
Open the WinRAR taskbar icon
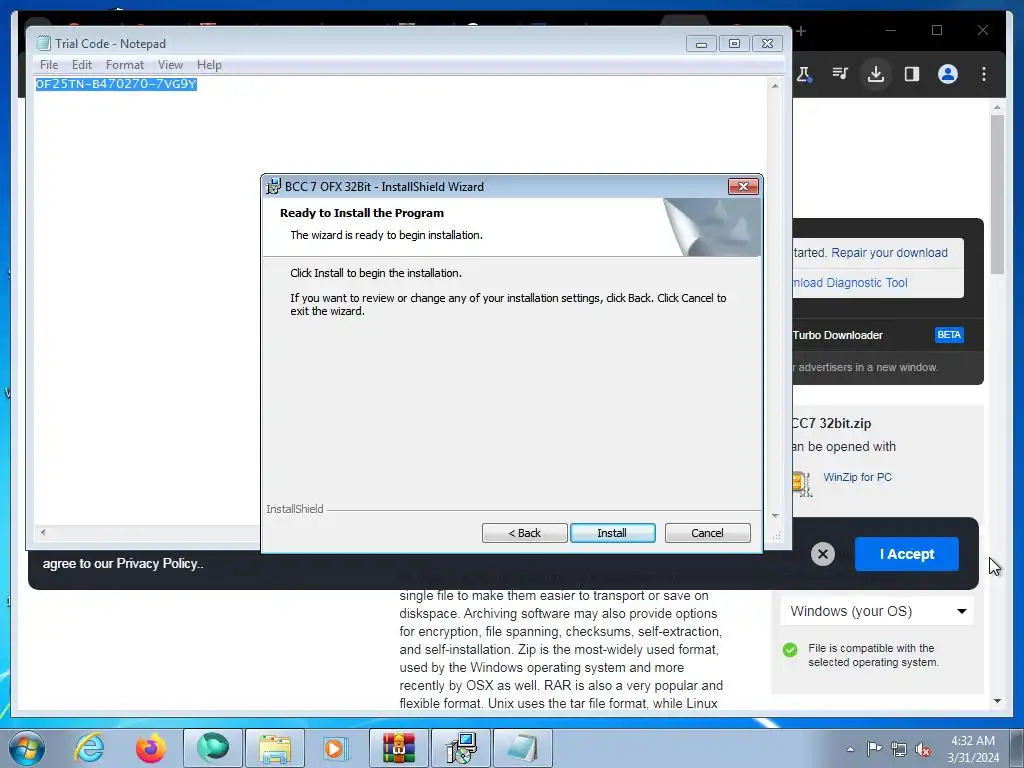click(398, 748)
